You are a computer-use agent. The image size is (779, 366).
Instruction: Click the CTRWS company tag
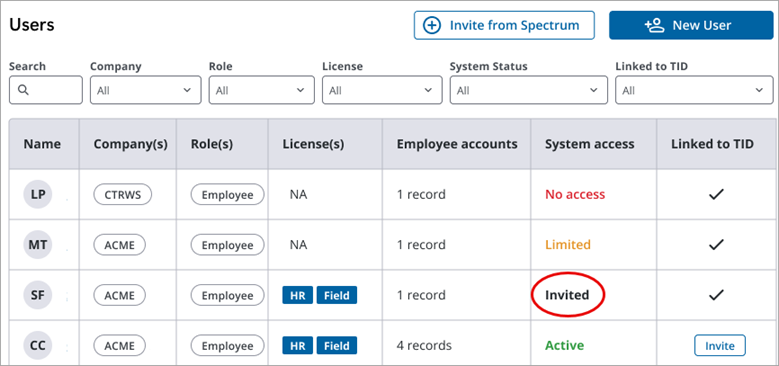[x=123, y=195]
